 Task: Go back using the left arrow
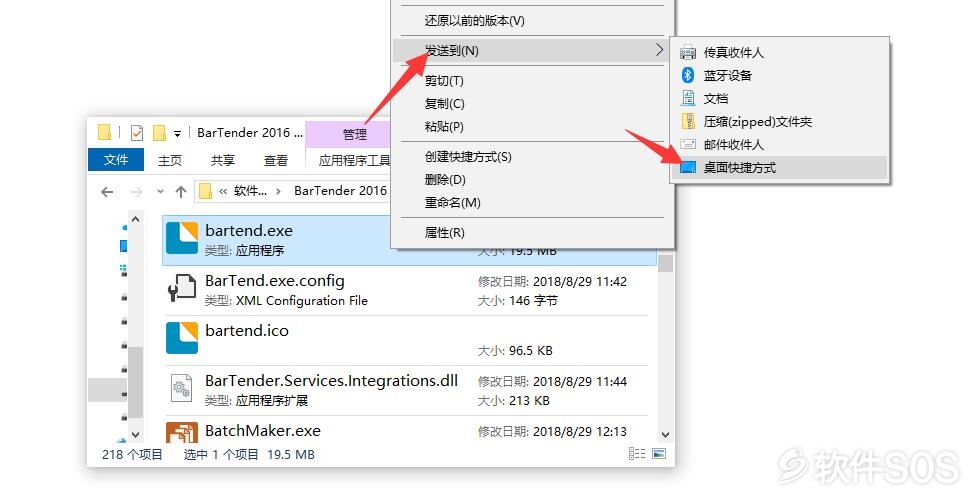tap(107, 191)
